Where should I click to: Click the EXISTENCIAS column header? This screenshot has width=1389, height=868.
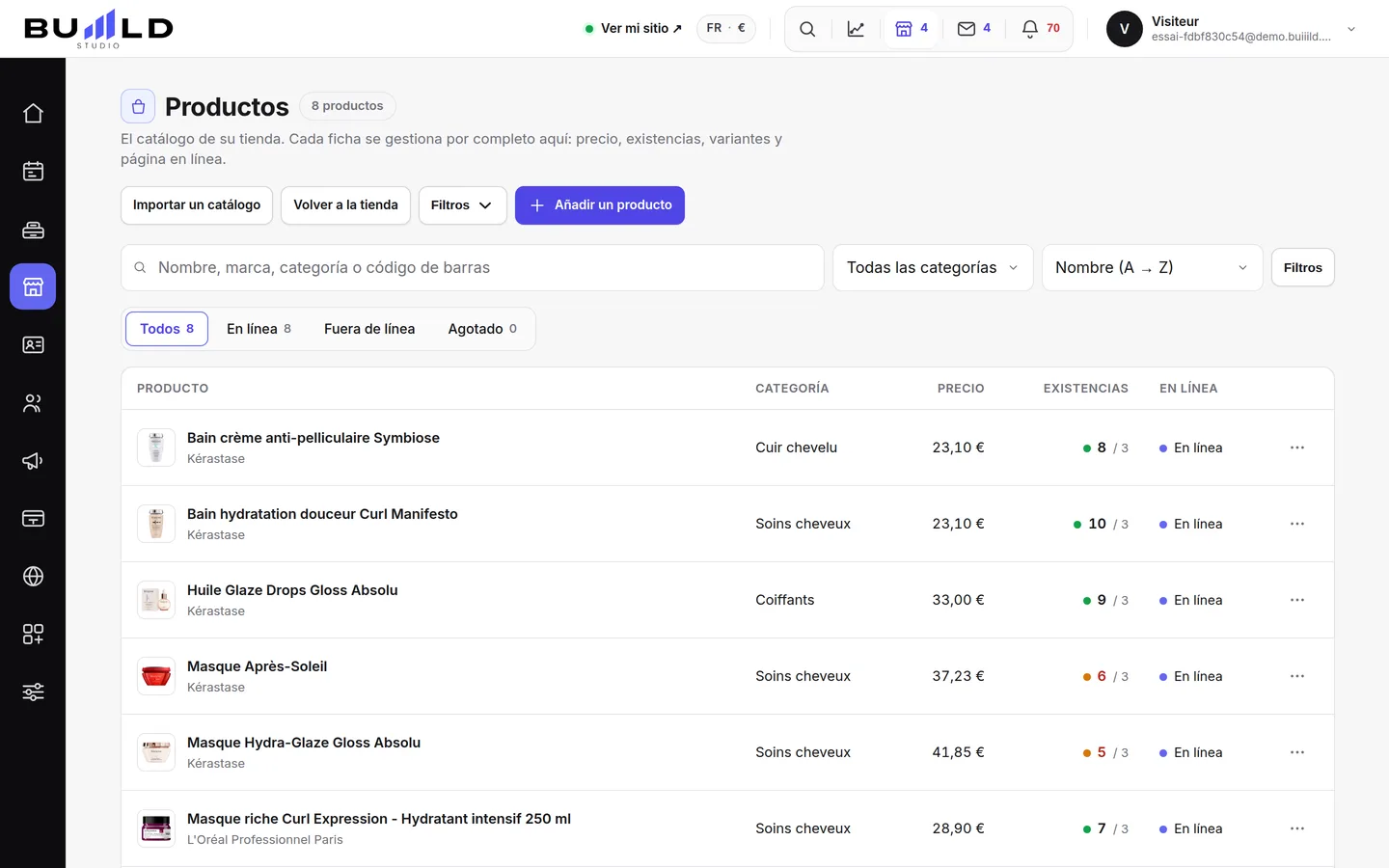1085,389
